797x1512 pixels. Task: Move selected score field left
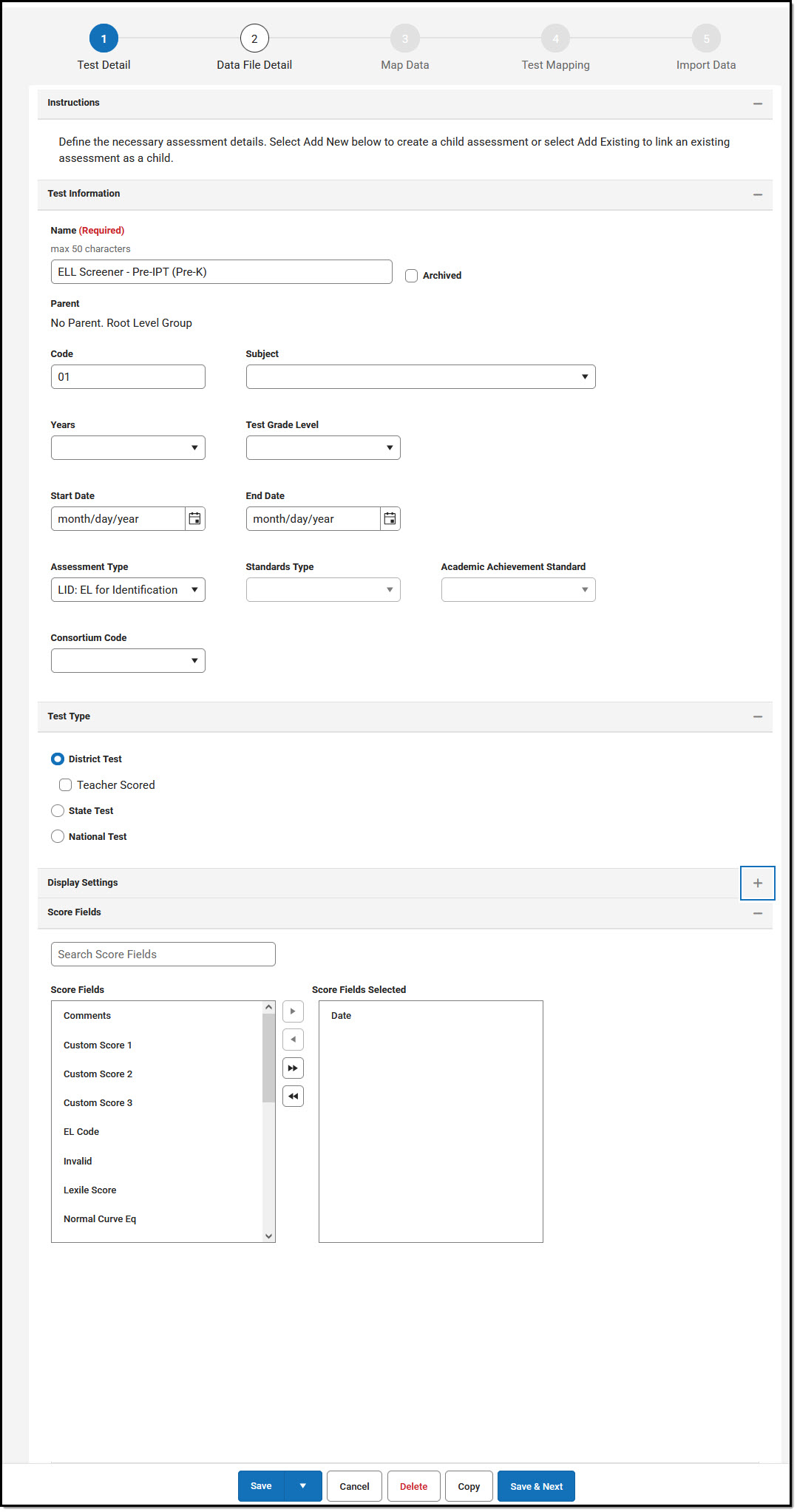coord(293,1040)
